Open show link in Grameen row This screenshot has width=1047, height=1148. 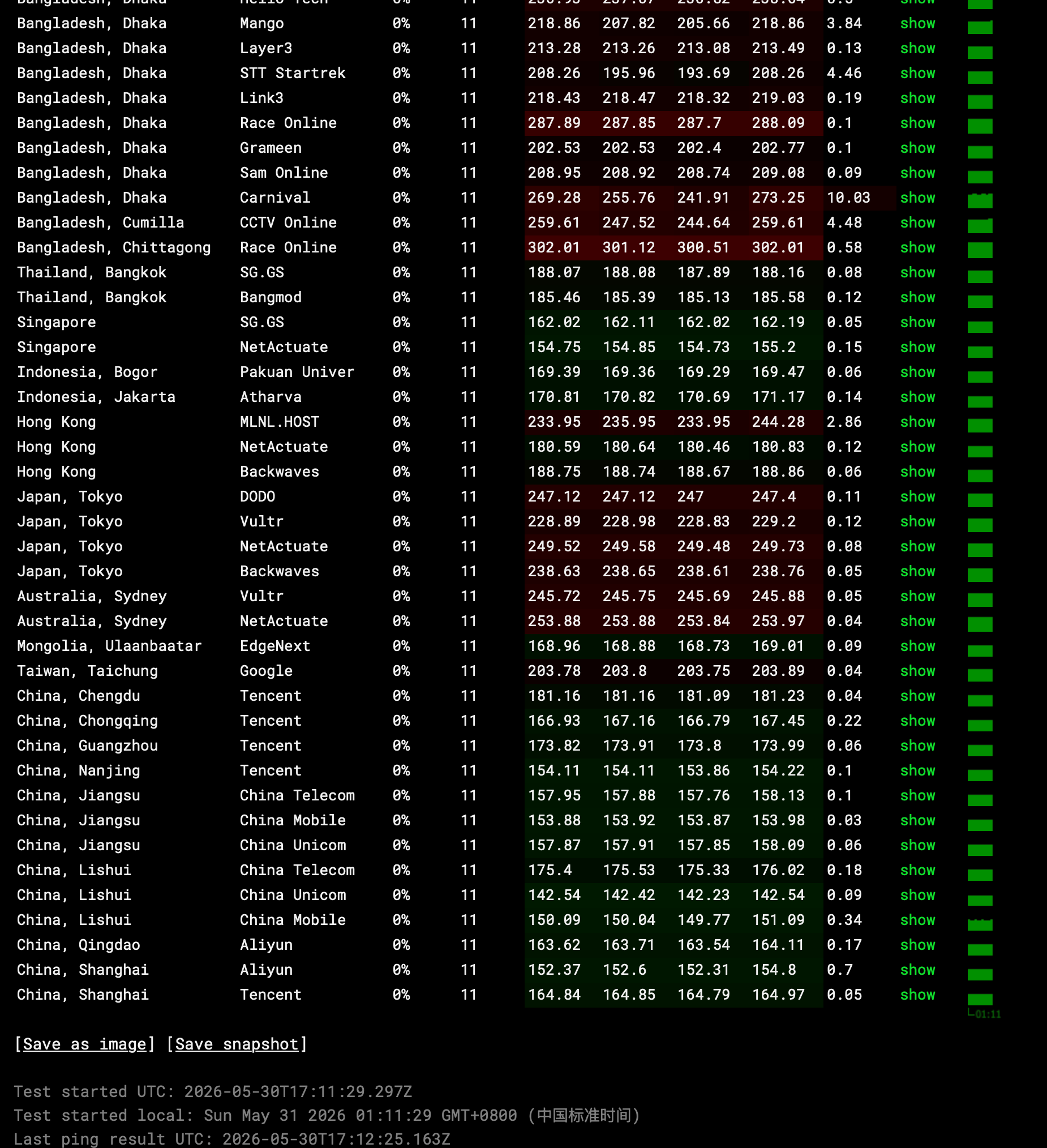pyautogui.click(x=917, y=148)
